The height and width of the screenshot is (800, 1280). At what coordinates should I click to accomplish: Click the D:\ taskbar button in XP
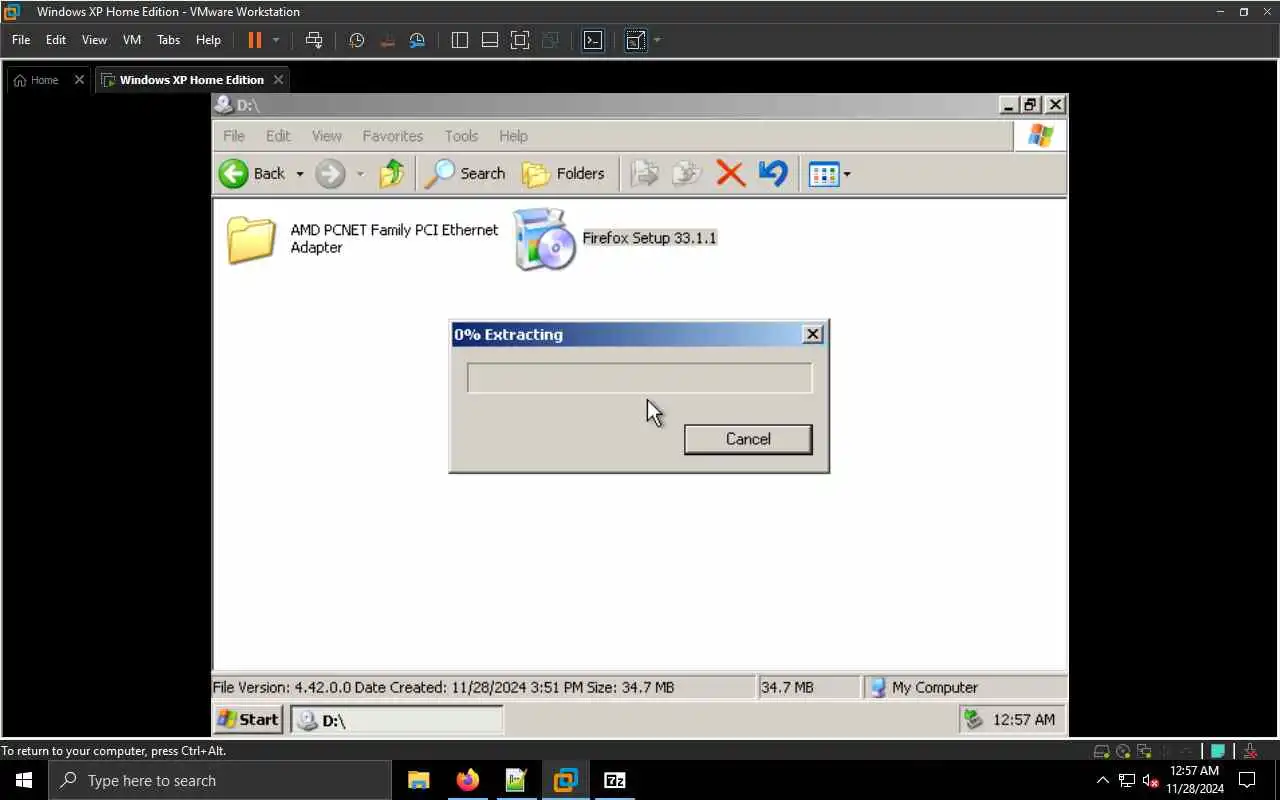(397, 719)
